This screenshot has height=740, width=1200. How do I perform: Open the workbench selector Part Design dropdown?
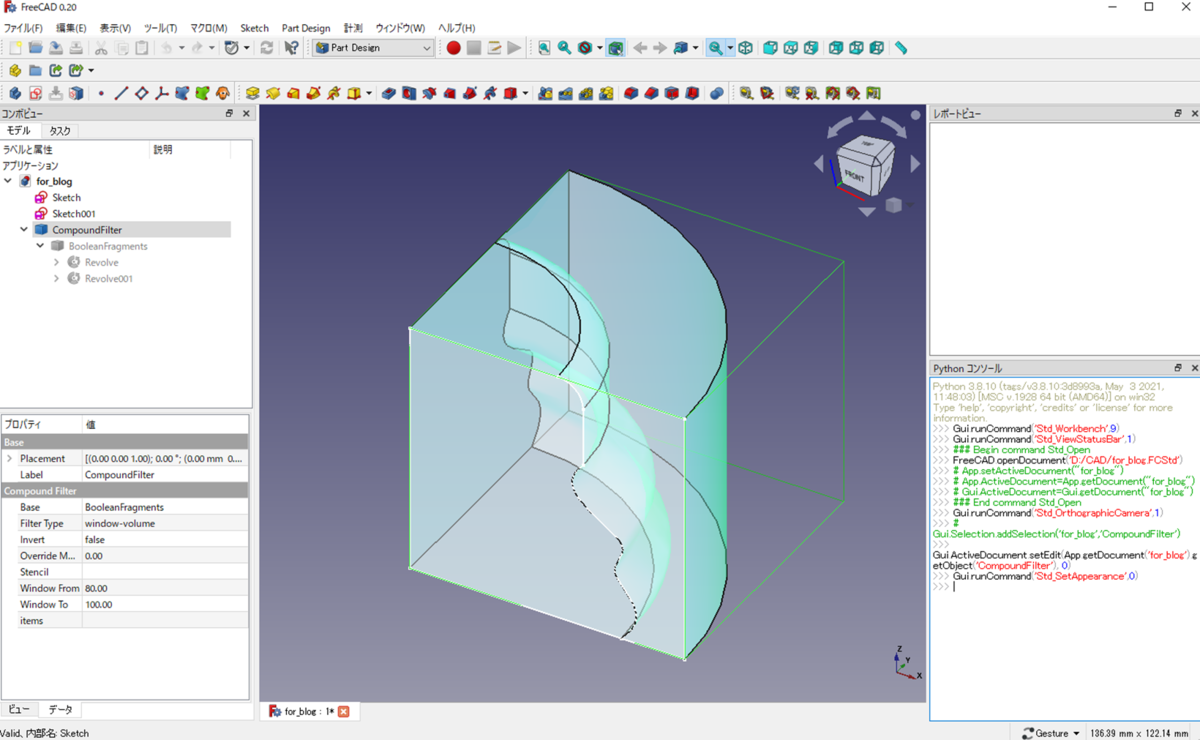(373, 47)
